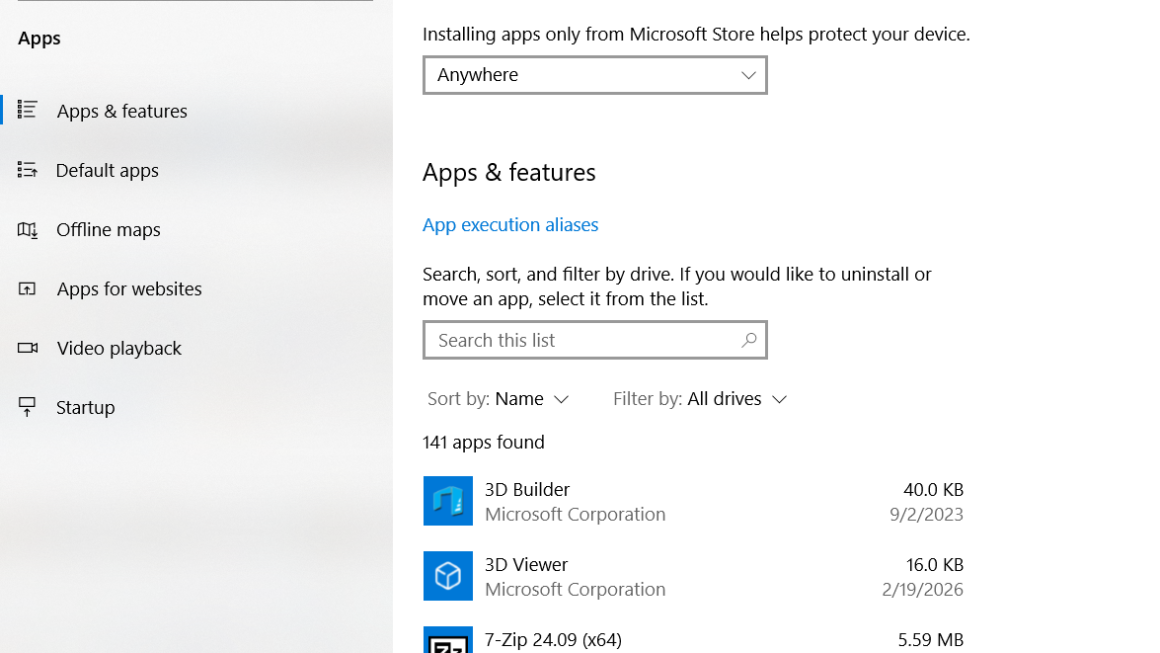The height and width of the screenshot is (653, 1160).
Task: Select the 7-Zip app icon
Action: click(x=447, y=644)
